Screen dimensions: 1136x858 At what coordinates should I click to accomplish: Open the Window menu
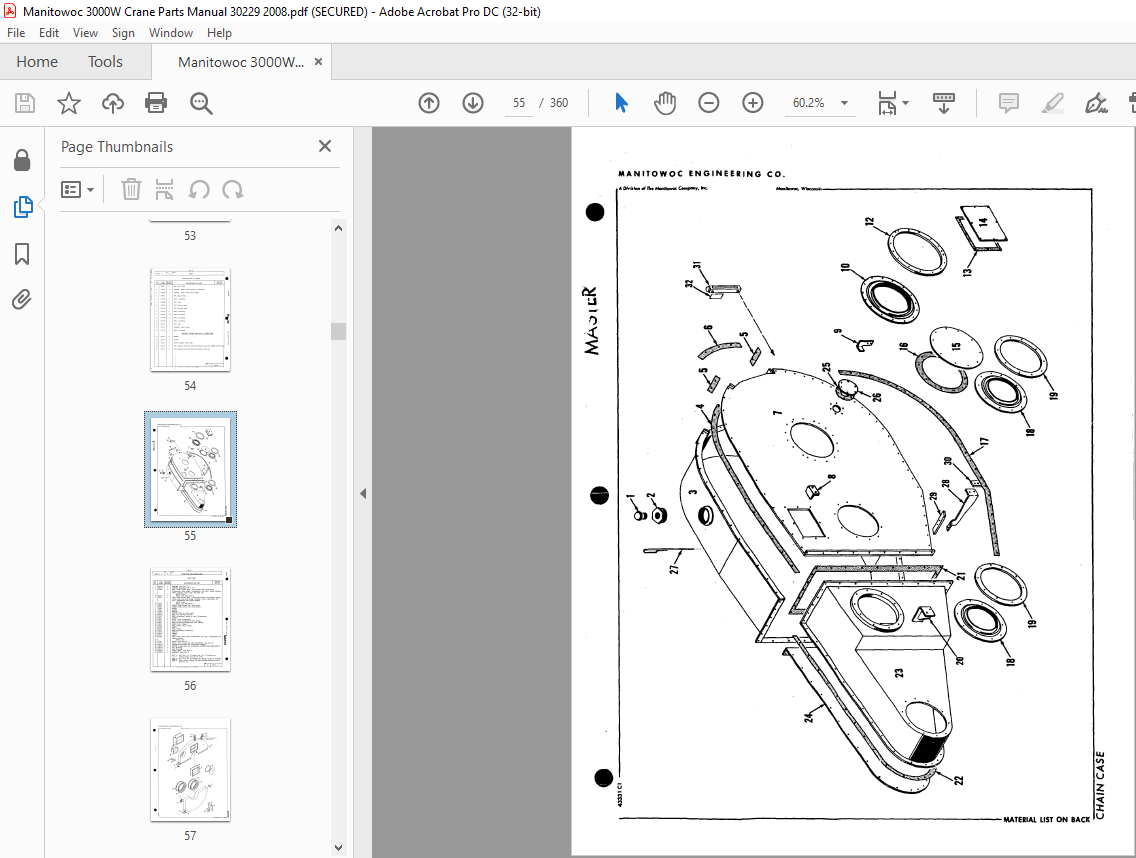tap(171, 33)
